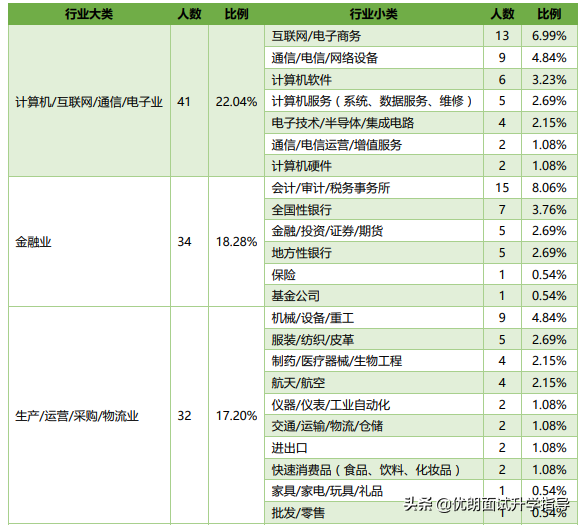This screenshot has width=583, height=525.
Task: Select the 行业大类 column header
Action: [89, 14]
